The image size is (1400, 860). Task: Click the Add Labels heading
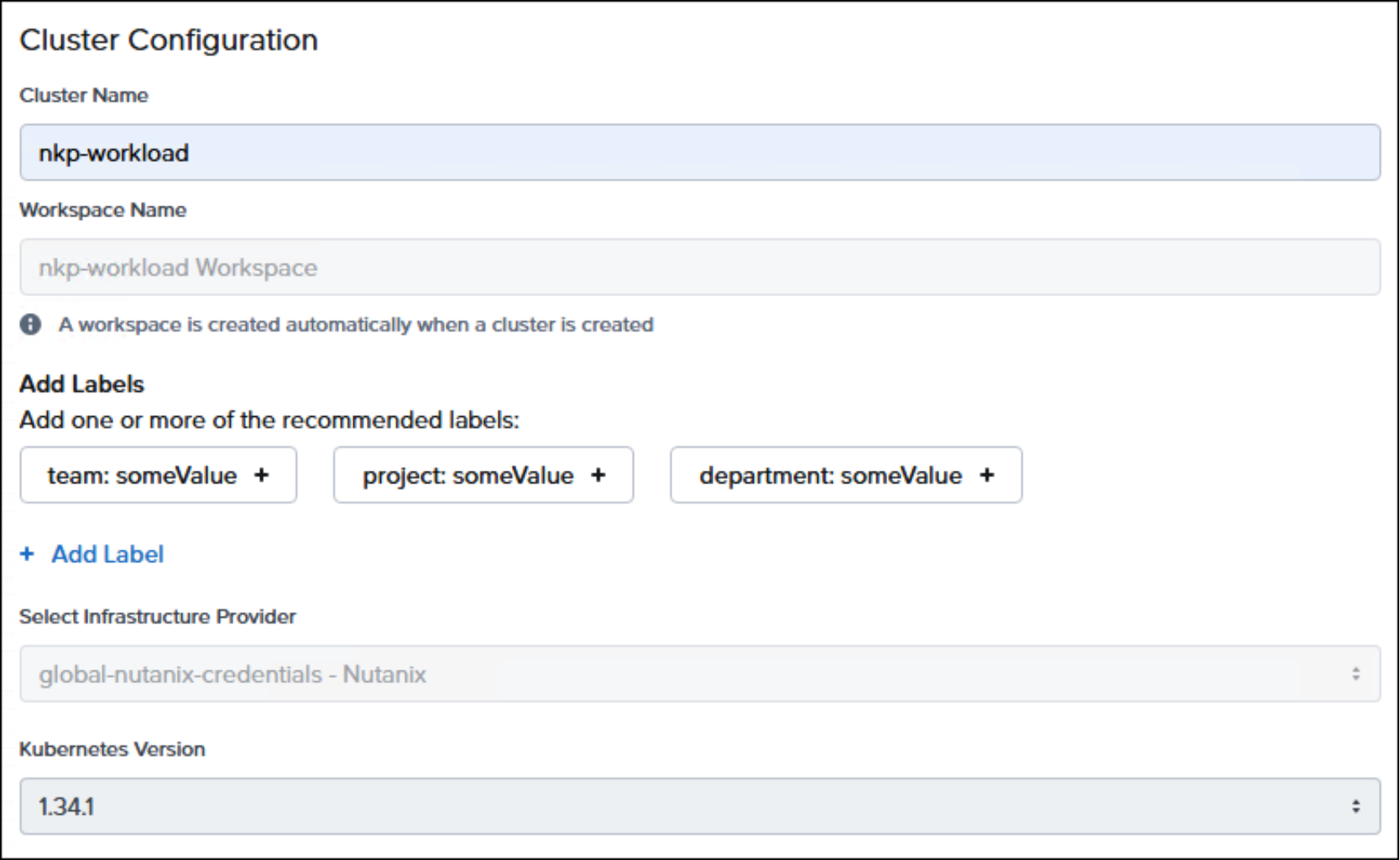pyautogui.click(x=82, y=384)
